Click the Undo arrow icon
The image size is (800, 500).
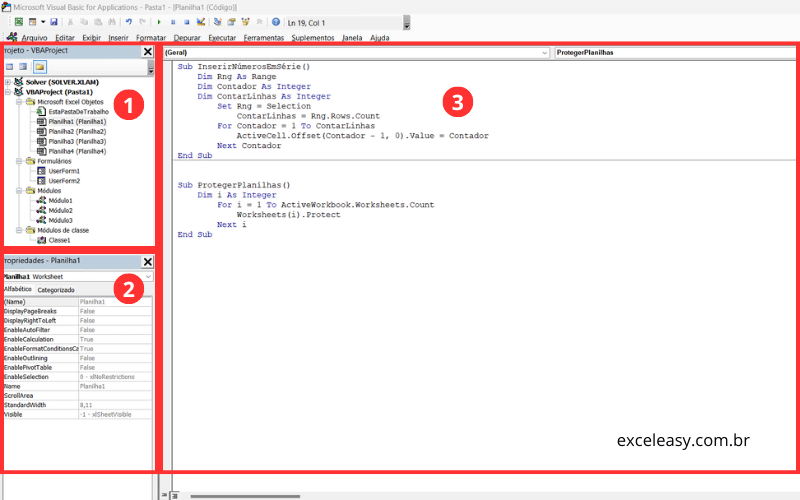[x=129, y=22]
